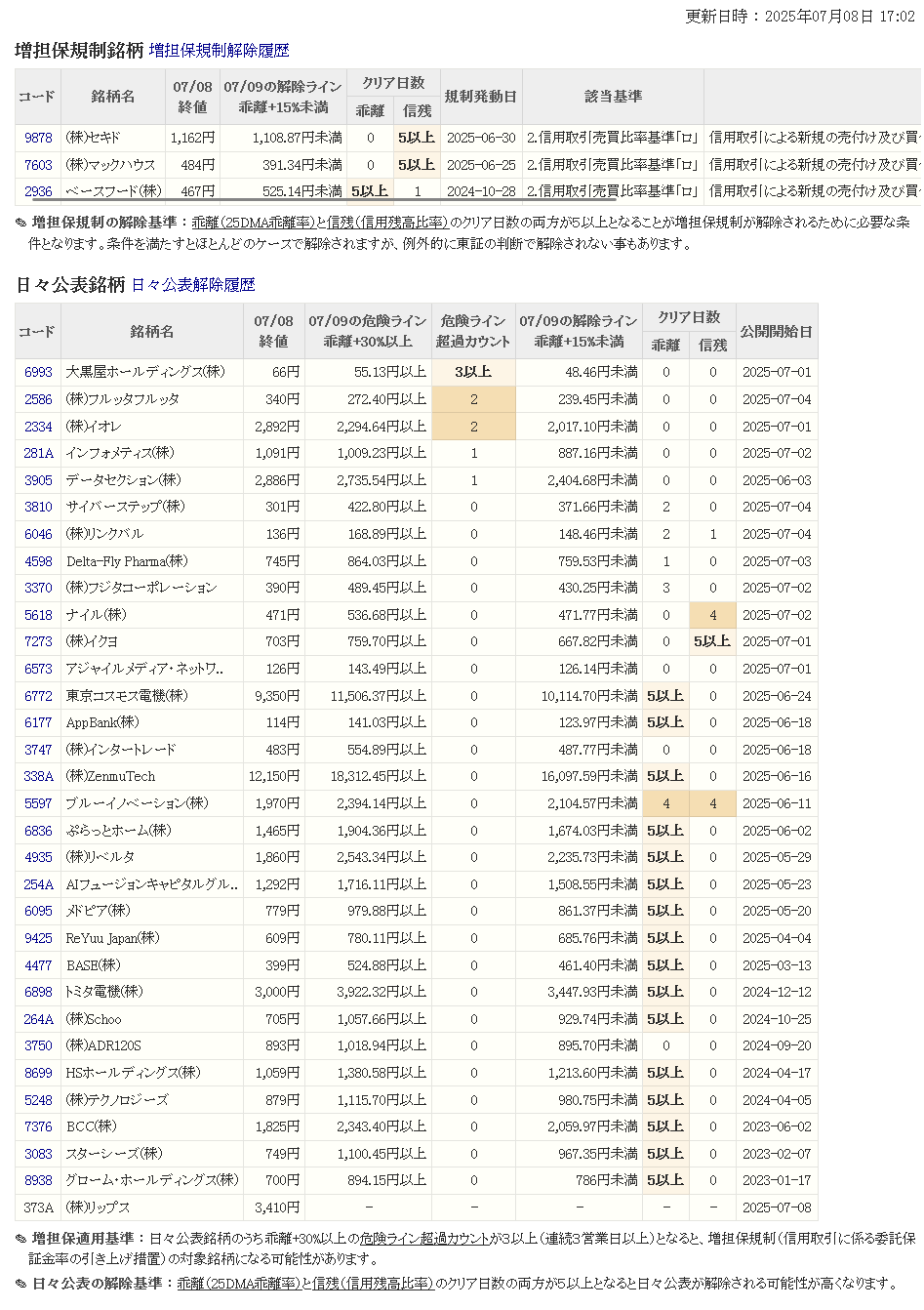Image resolution: width=924 pixels, height=1310 pixels.
Task: Click stock code 7376 link
Action: pos(38,1126)
